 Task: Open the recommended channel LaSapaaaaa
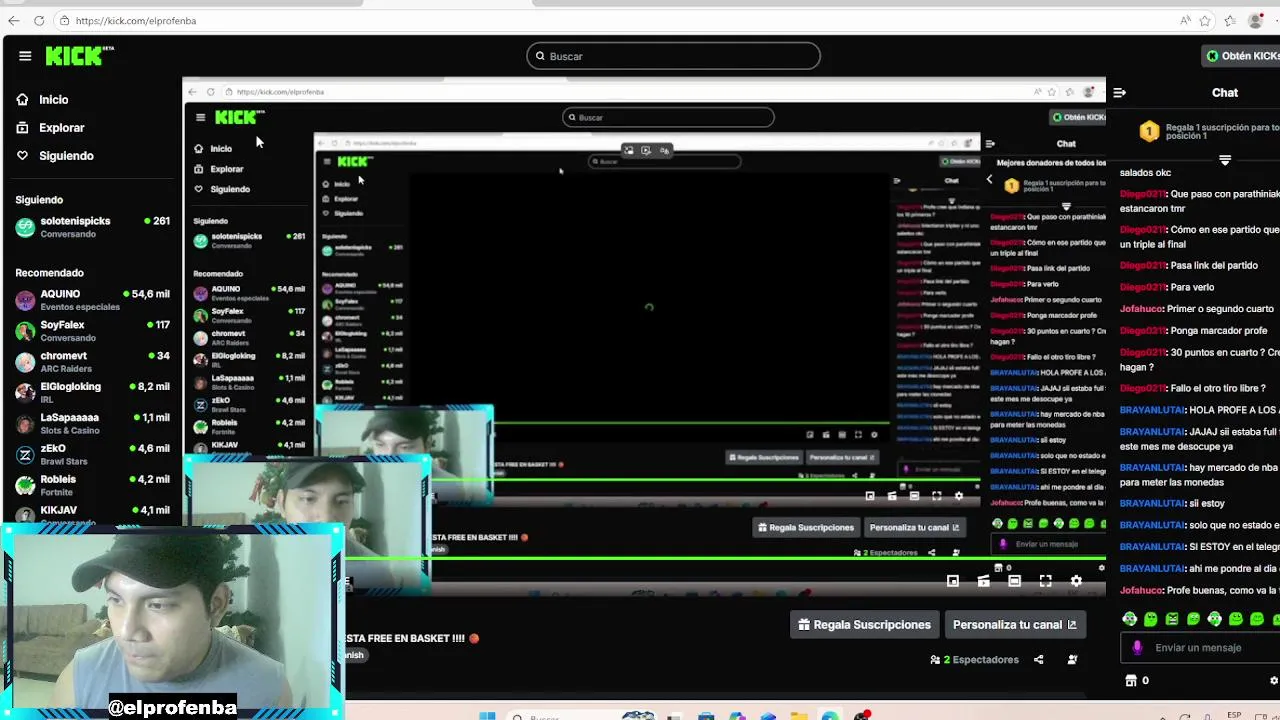click(x=93, y=424)
